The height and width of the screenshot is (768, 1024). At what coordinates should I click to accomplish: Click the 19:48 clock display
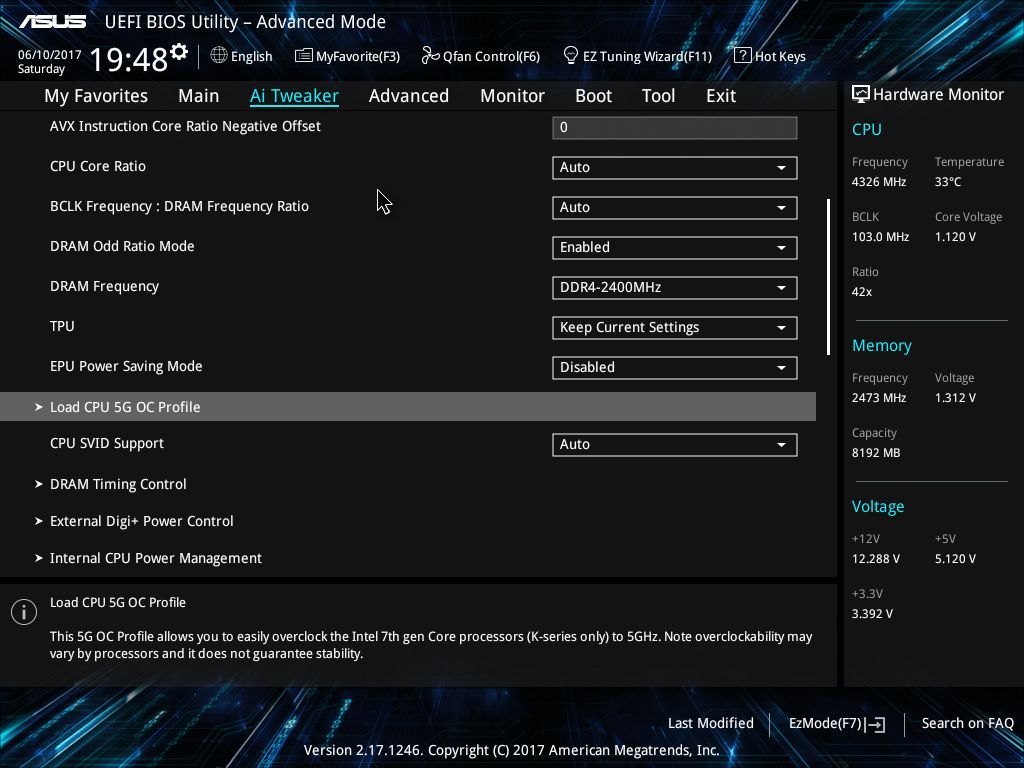pos(129,59)
